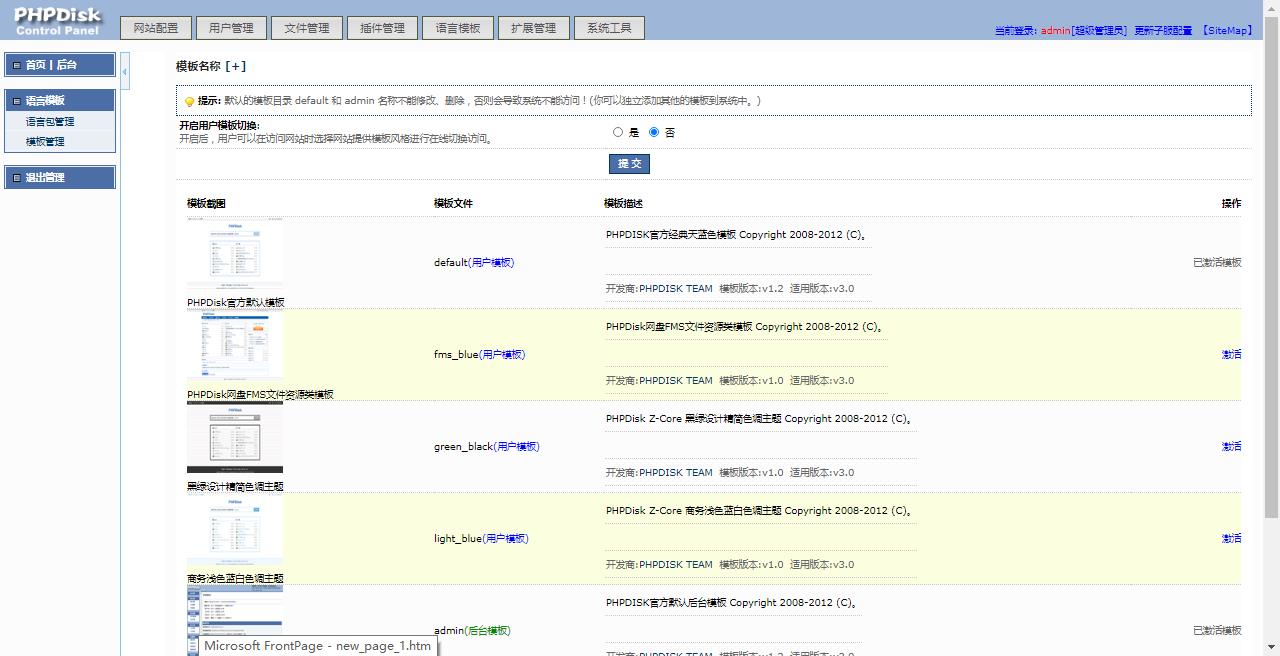
Task: Click the 'admin(后台模板)' file name
Action: point(472,631)
